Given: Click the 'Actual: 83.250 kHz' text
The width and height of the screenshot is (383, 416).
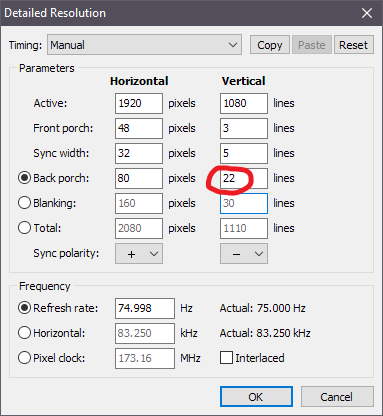Looking at the screenshot, I should click(265, 333).
